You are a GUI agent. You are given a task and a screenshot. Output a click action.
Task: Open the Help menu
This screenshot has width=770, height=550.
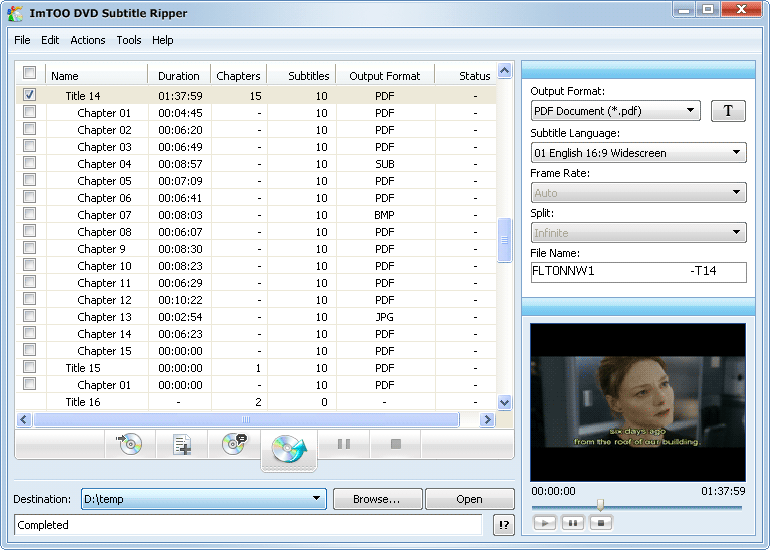pos(163,40)
